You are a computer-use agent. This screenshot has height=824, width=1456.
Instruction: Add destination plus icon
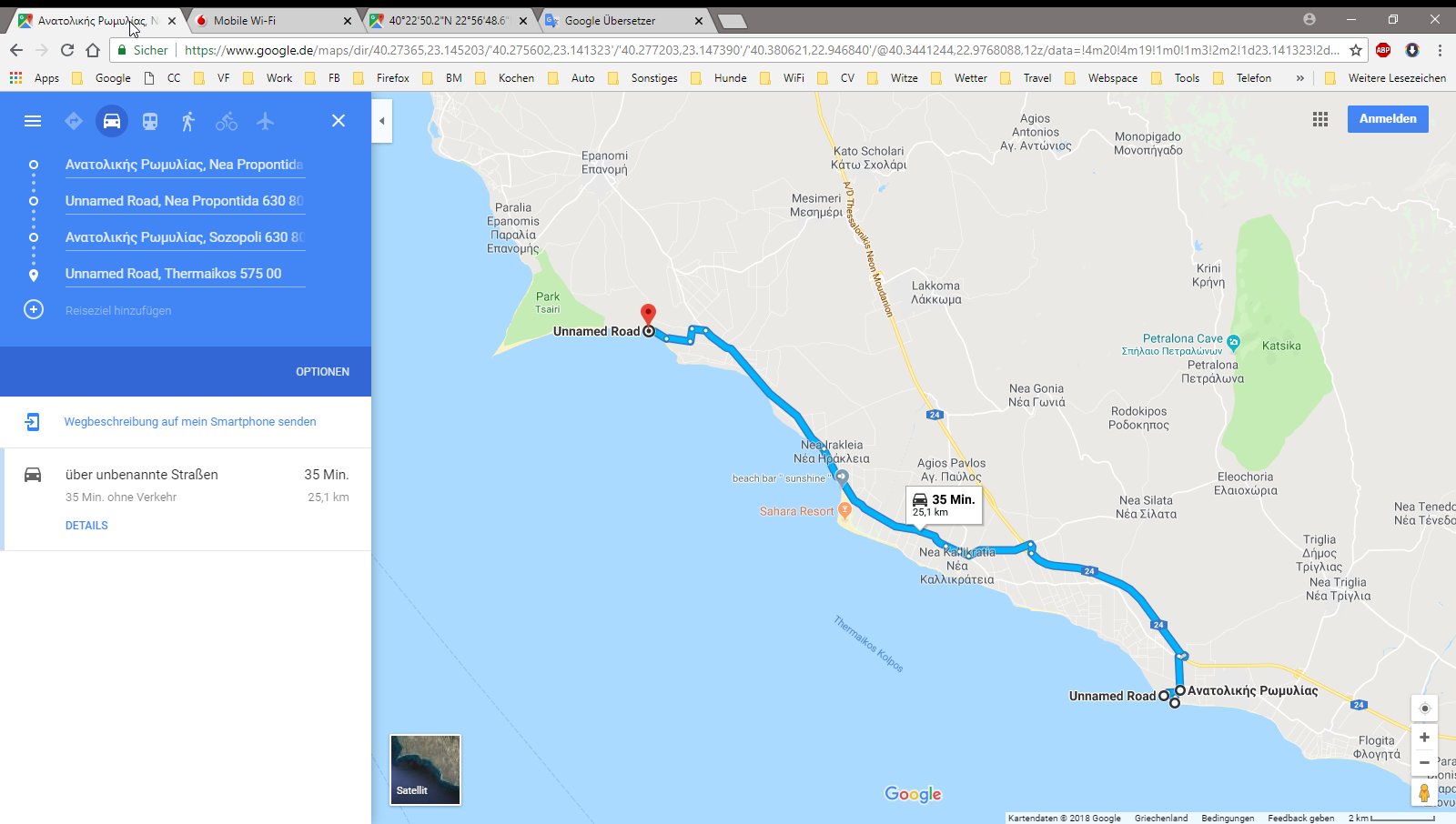[34, 310]
